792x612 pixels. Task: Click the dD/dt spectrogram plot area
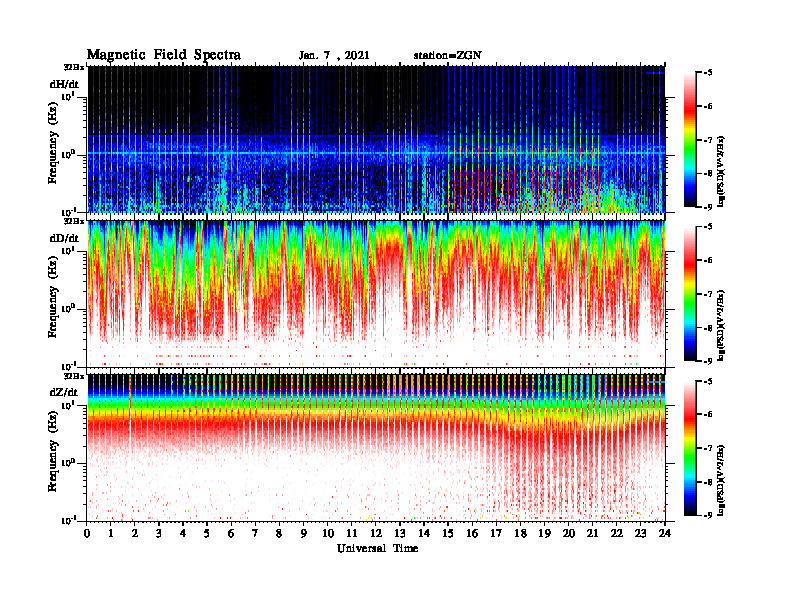point(376,294)
